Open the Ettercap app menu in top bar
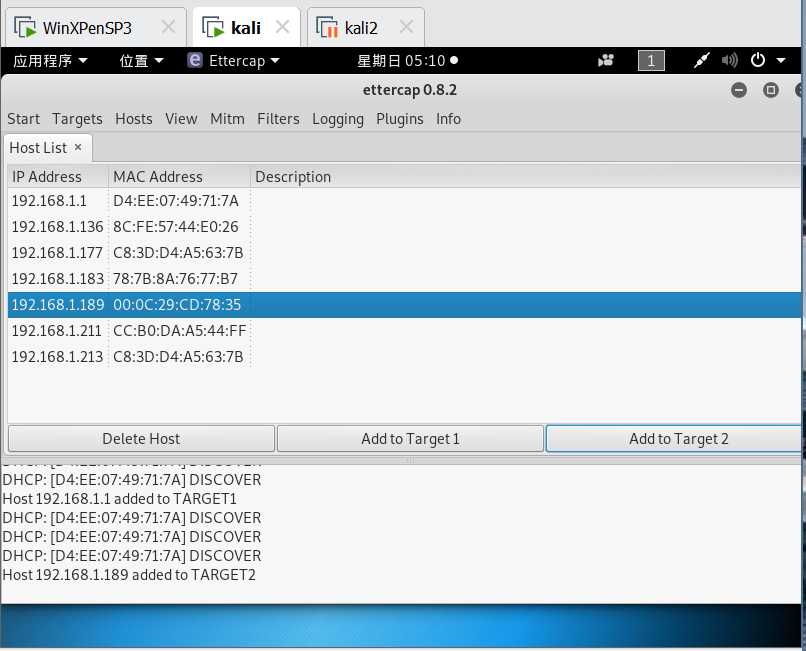 point(234,61)
